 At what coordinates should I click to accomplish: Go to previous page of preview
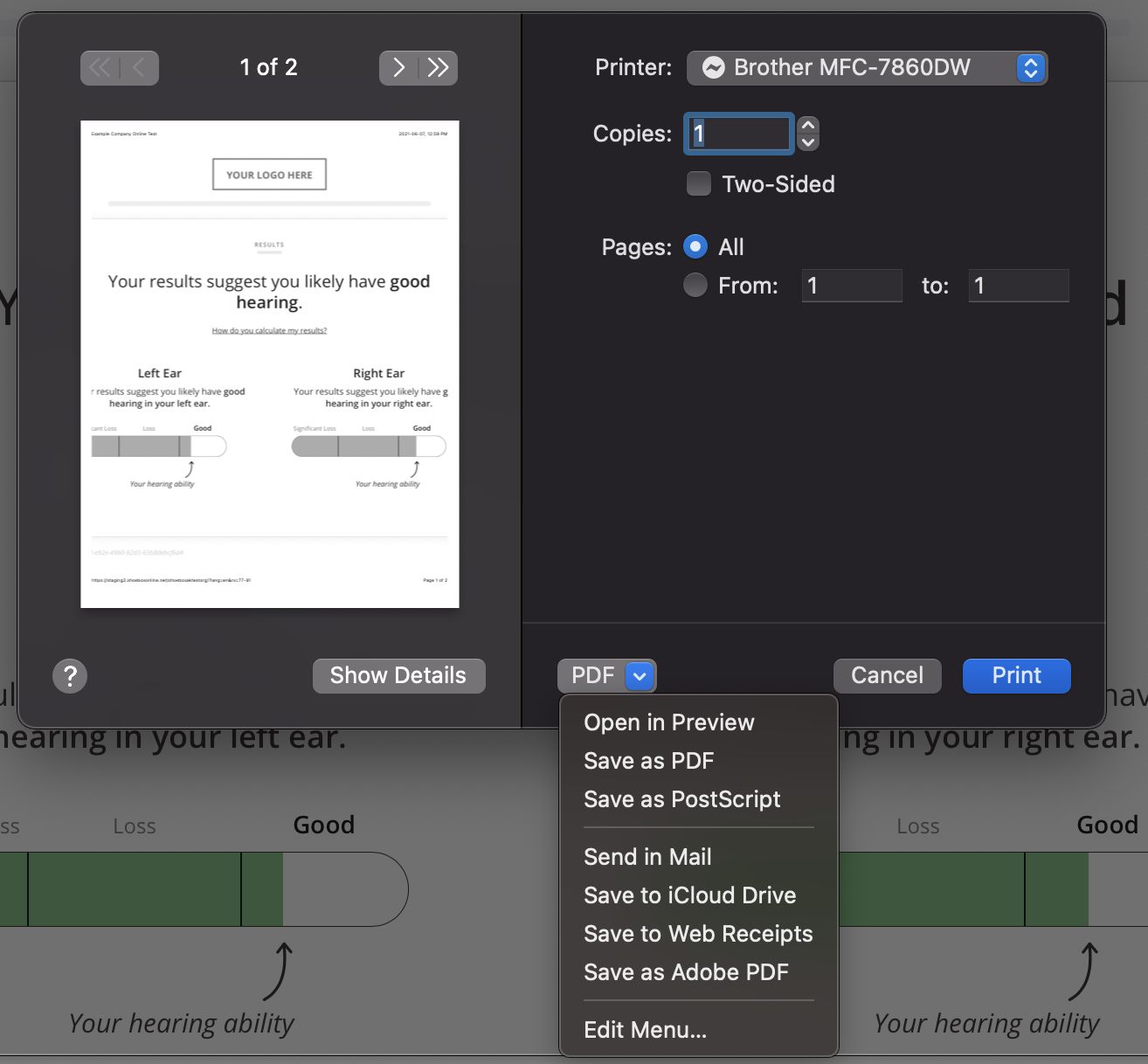(x=140, y=67)
